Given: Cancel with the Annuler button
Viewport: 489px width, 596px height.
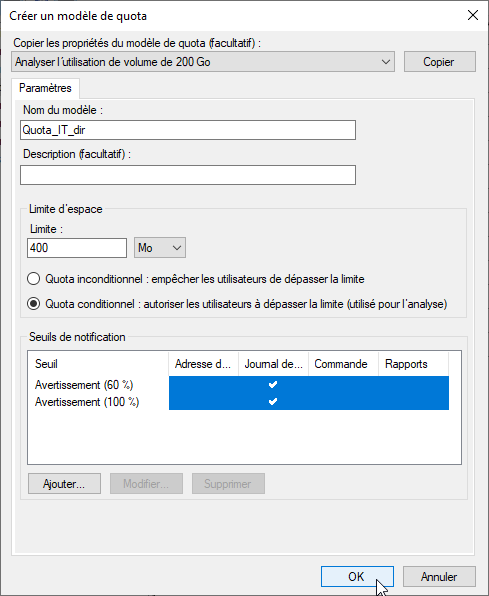Looking at the screenshot, I should click(439, 577).
